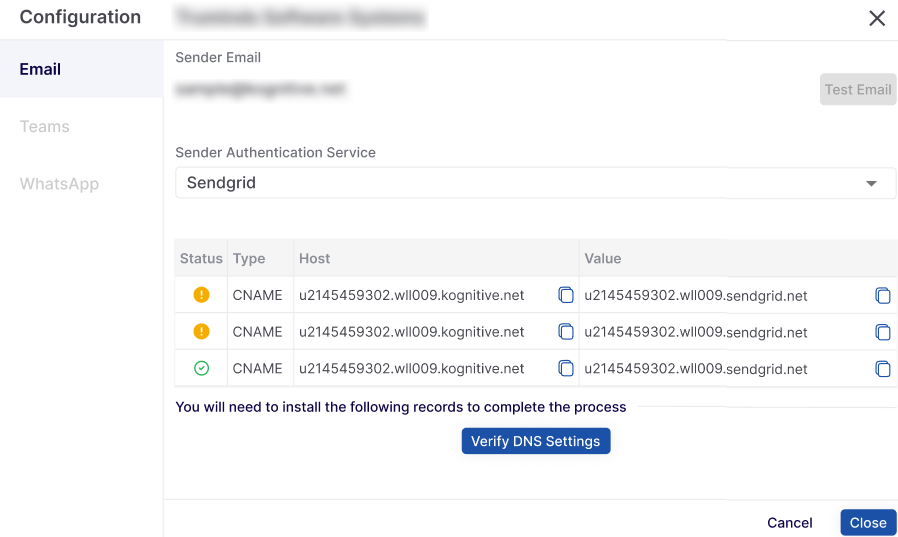
Task: Click Verify DNS Settings
Action: coord(535,441)
